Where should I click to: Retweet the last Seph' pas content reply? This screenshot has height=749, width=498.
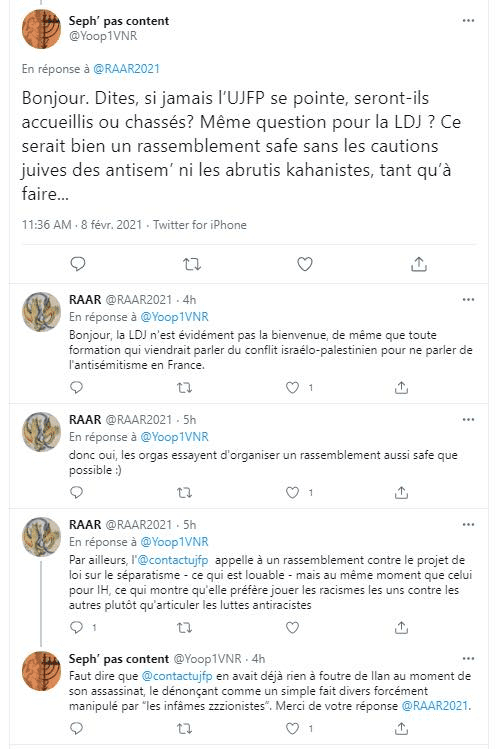point(184,728)
